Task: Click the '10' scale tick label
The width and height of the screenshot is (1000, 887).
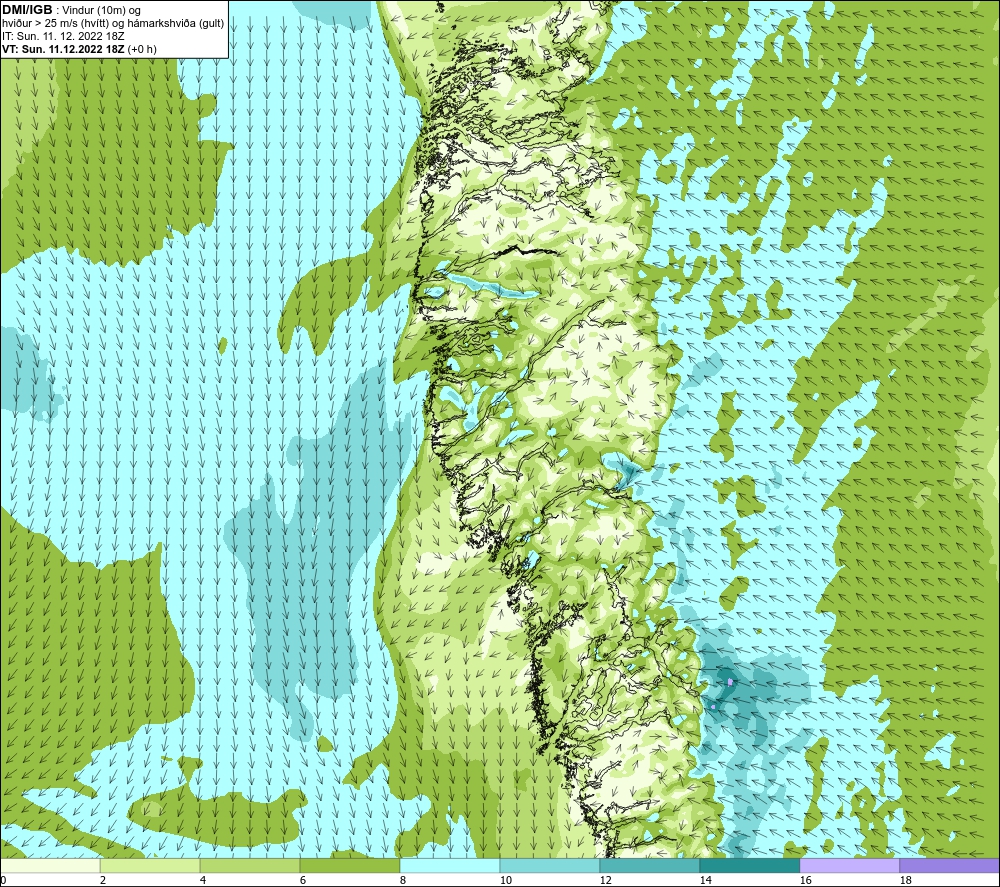Action: 505,880
